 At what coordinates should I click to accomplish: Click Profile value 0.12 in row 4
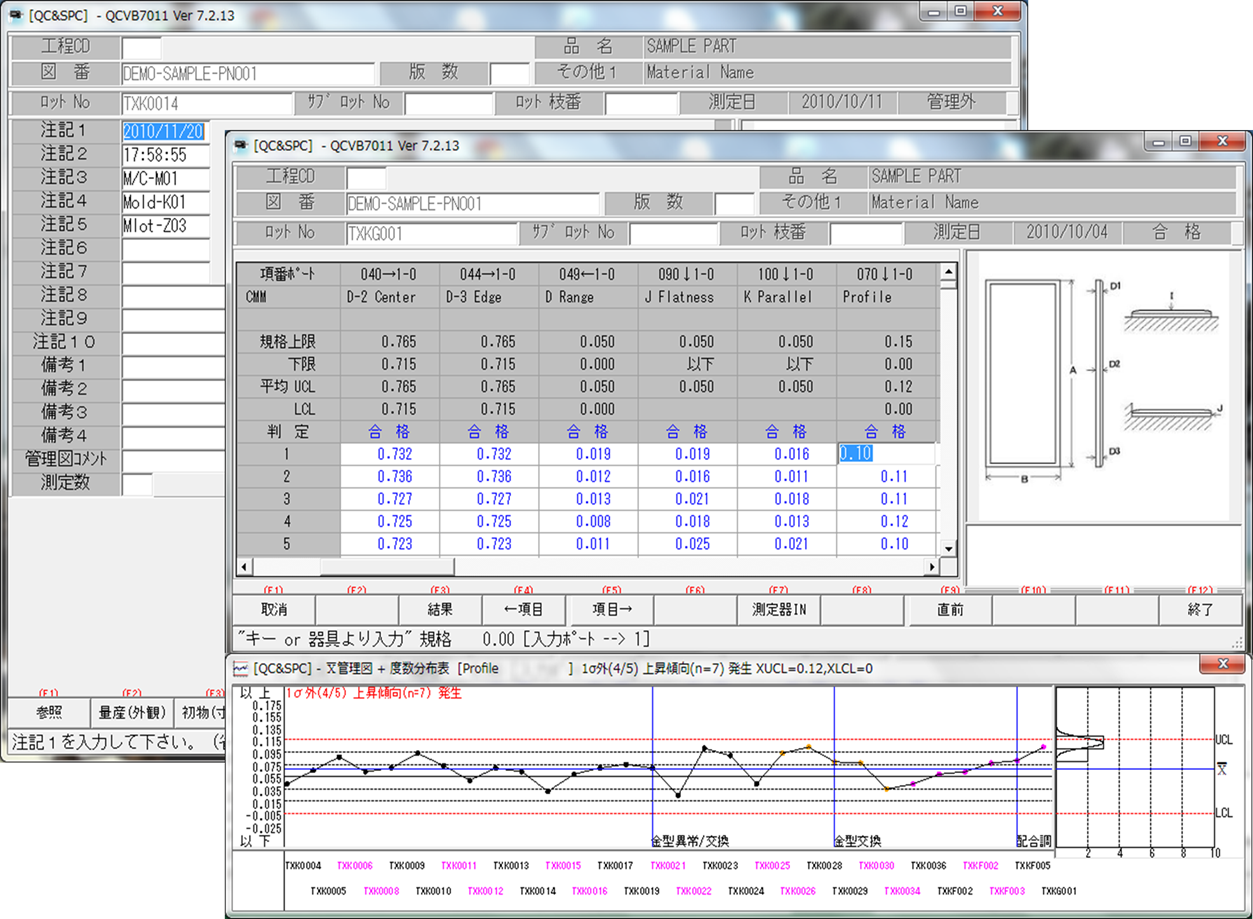pos(886,522)
